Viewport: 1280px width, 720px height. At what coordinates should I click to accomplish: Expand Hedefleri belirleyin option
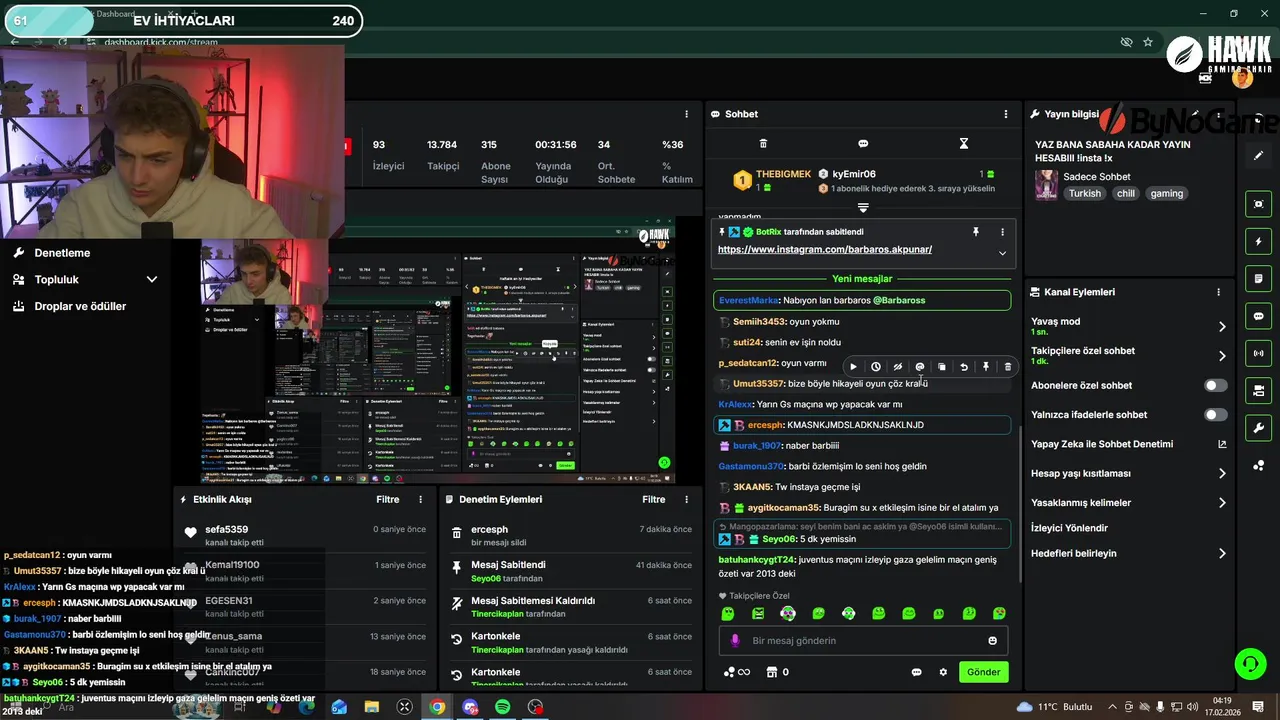1222,554
